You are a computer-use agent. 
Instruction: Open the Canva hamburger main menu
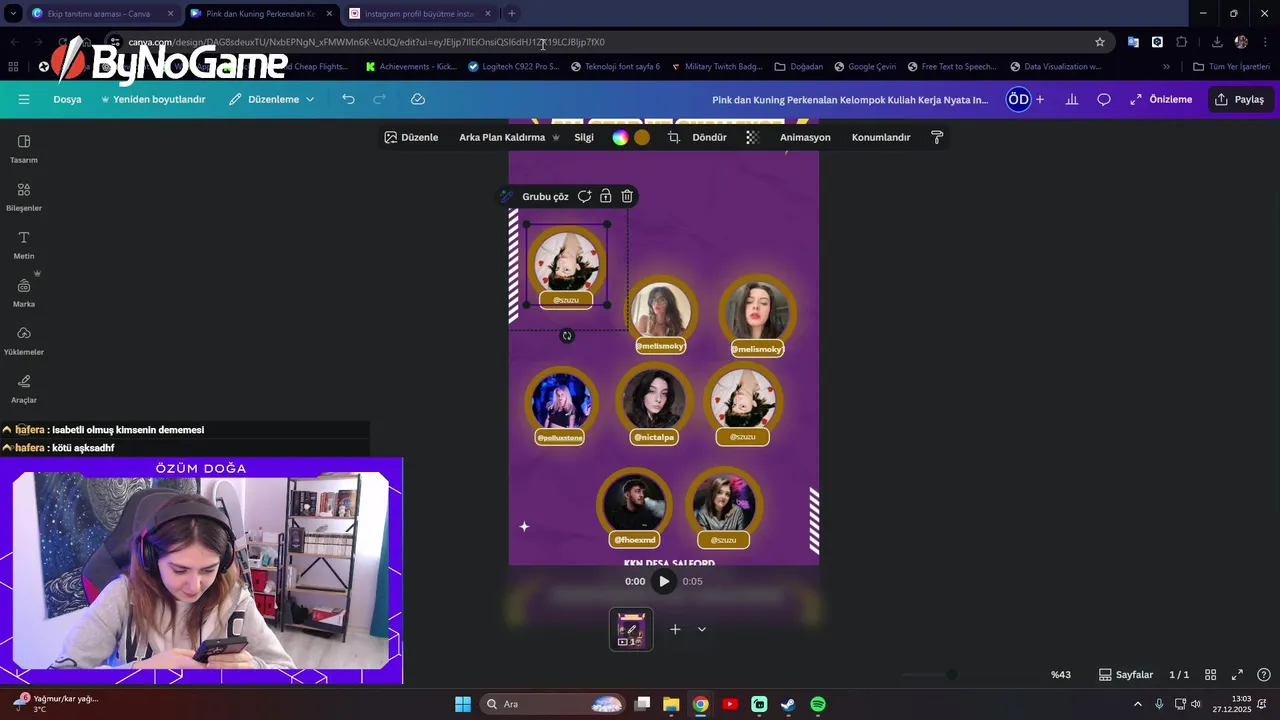pyautogui.click(x=24, y=99)
